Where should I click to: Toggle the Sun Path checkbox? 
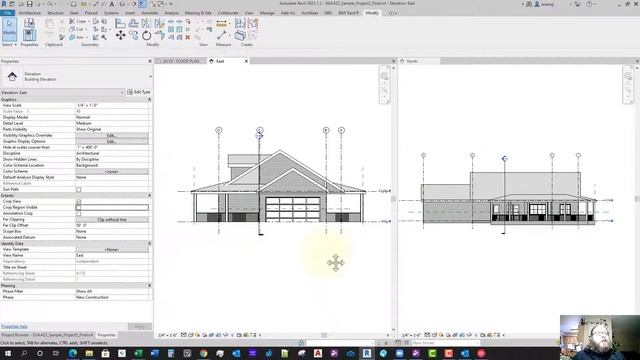point(79,189)
